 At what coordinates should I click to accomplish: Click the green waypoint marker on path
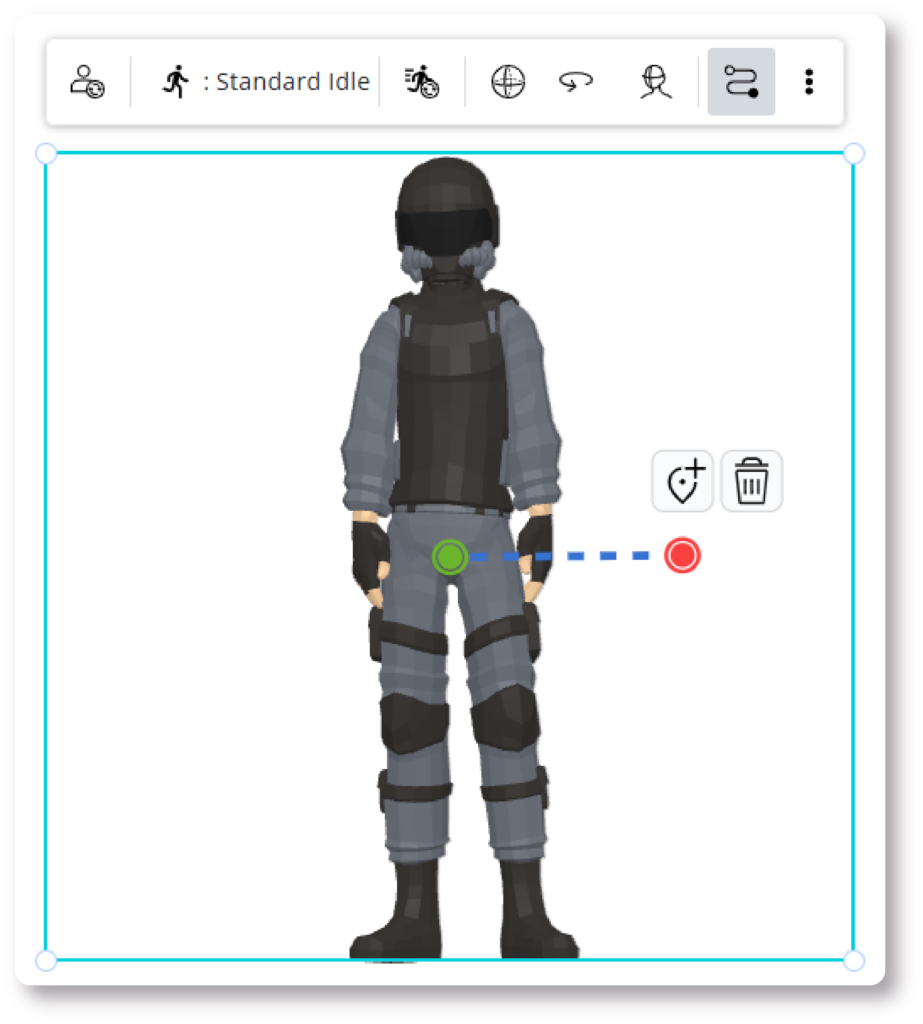448,557
